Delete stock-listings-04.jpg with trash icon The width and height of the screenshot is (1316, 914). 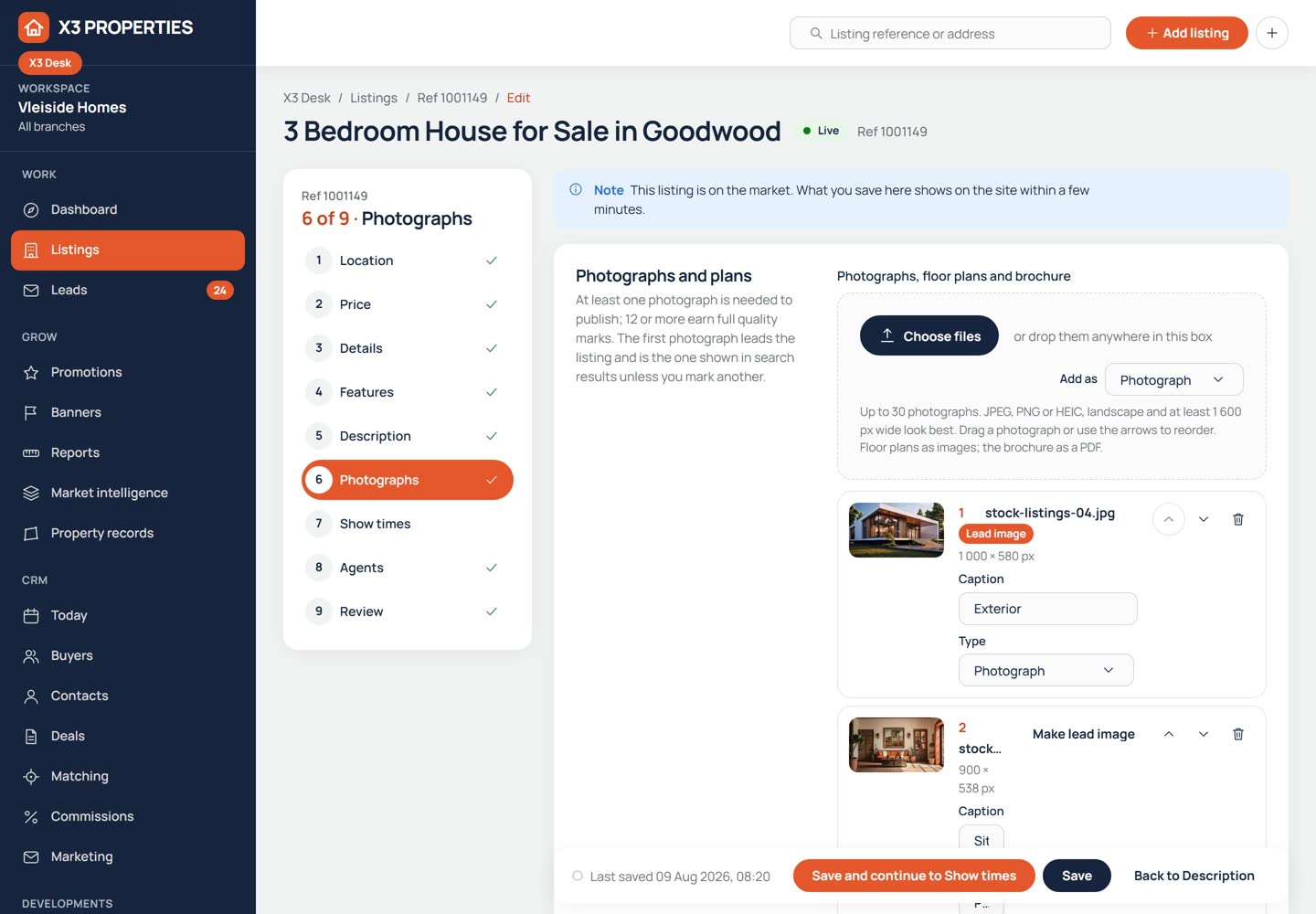(x=1238, y=519)
